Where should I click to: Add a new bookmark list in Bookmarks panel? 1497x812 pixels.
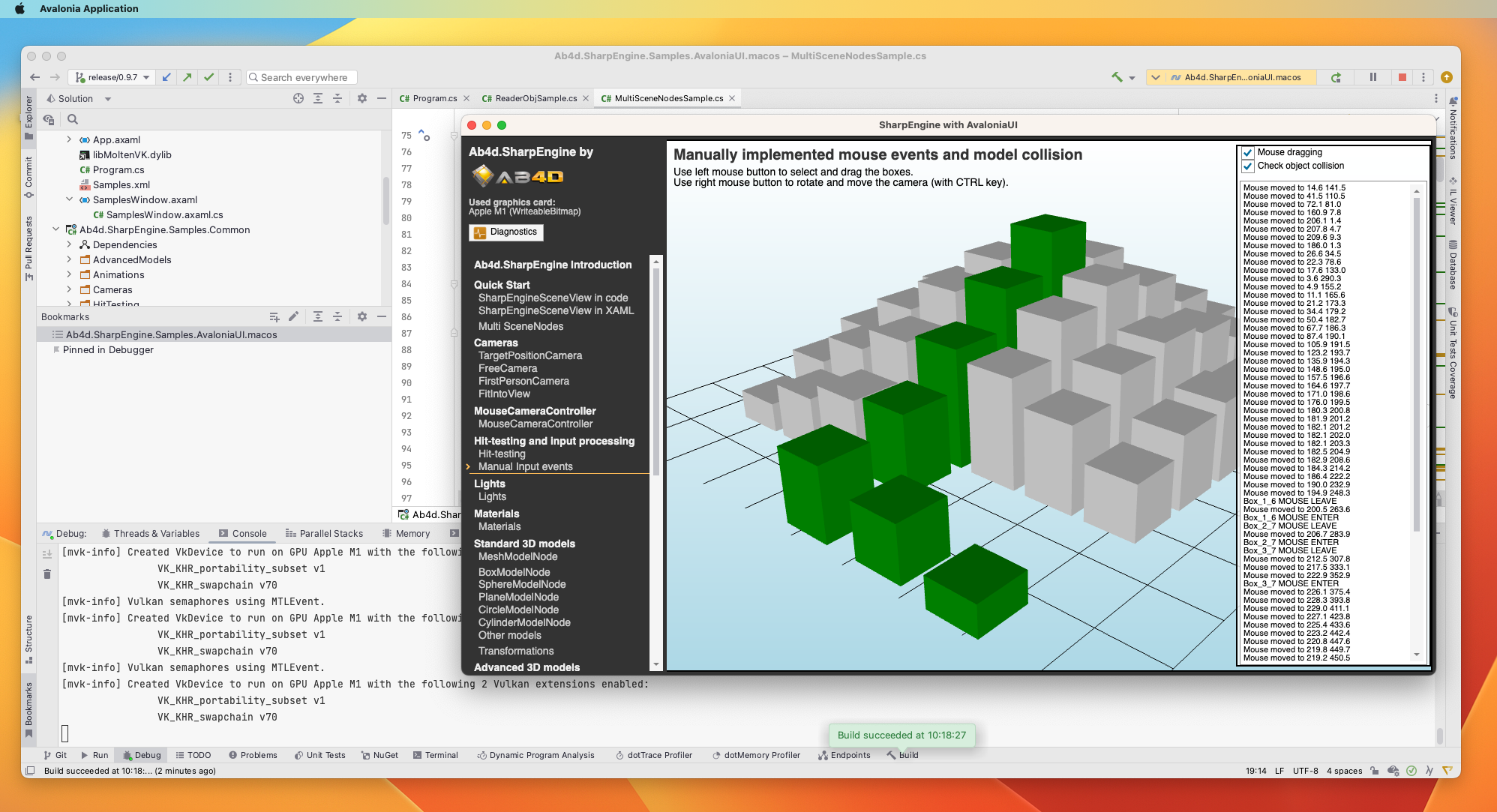(x=274, y=316)
